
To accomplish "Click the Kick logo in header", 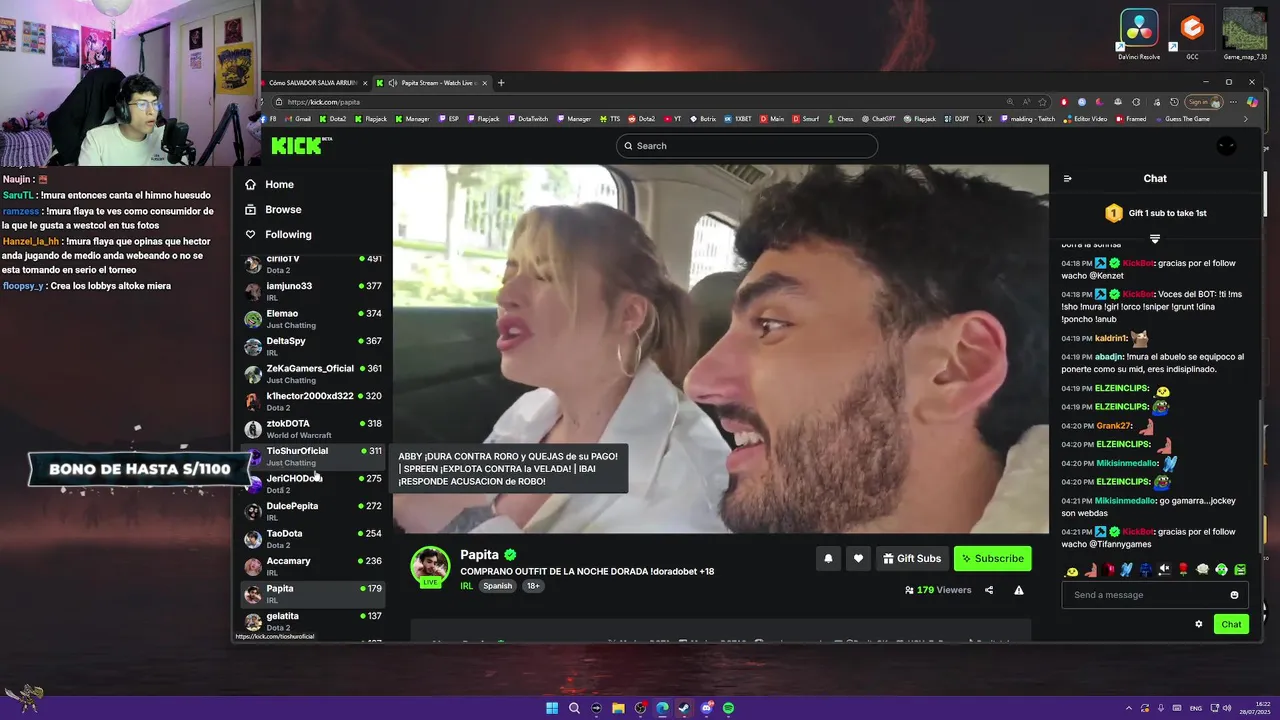I will (x=300, y=146).
